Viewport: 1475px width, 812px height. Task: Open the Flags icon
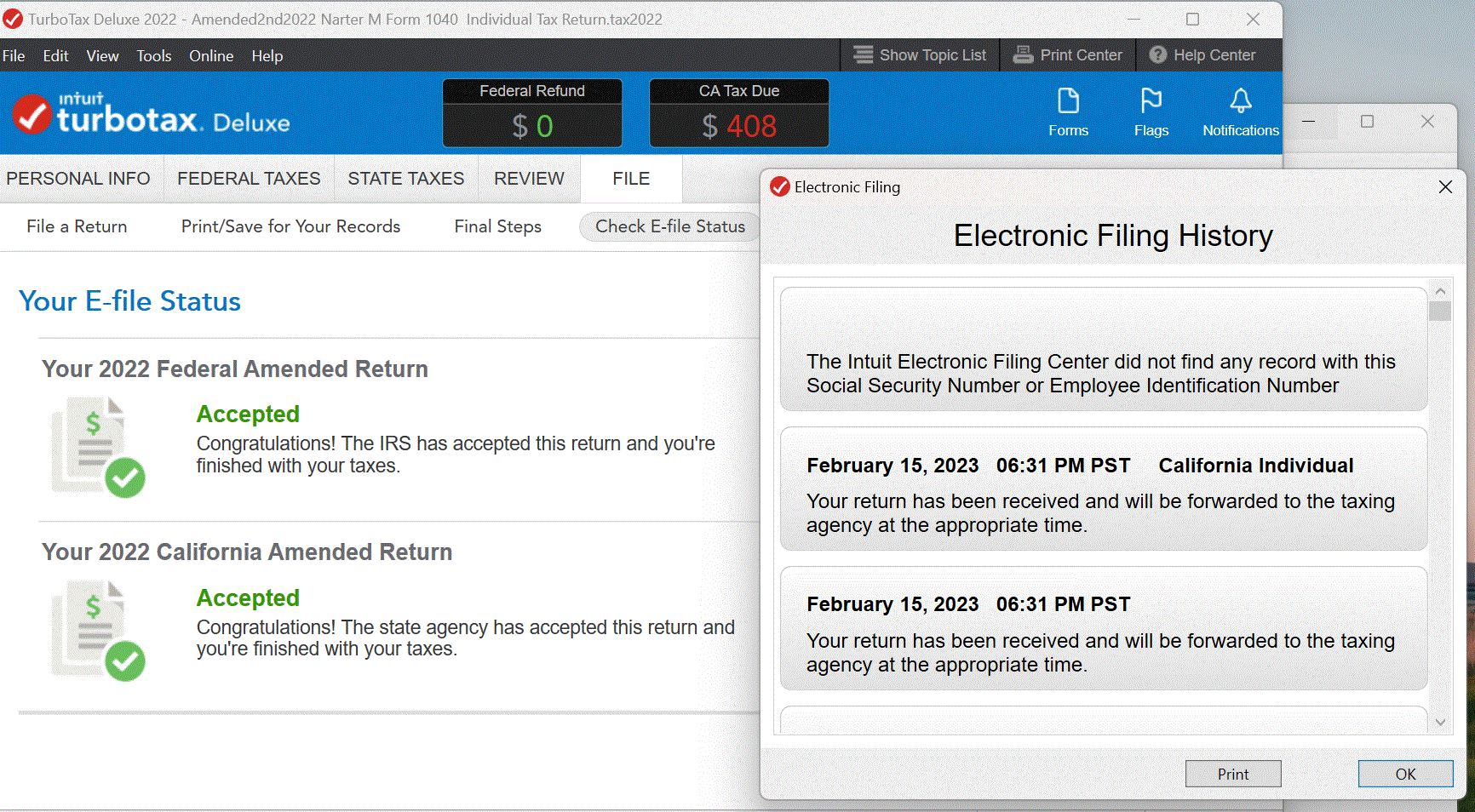pos(1151,112)
